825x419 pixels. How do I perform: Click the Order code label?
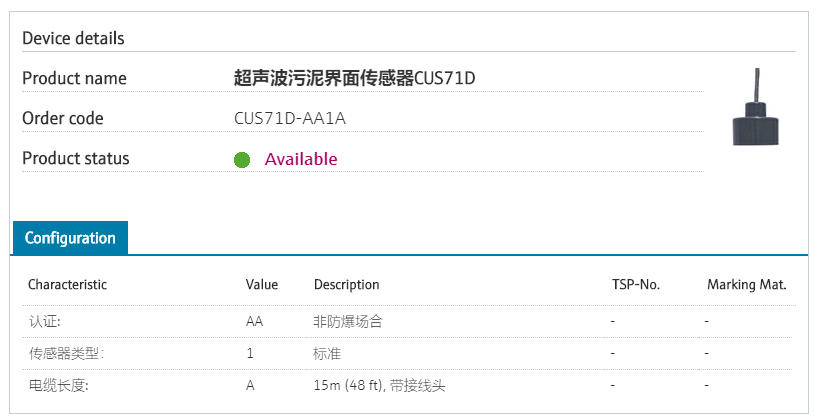(63, 118)
